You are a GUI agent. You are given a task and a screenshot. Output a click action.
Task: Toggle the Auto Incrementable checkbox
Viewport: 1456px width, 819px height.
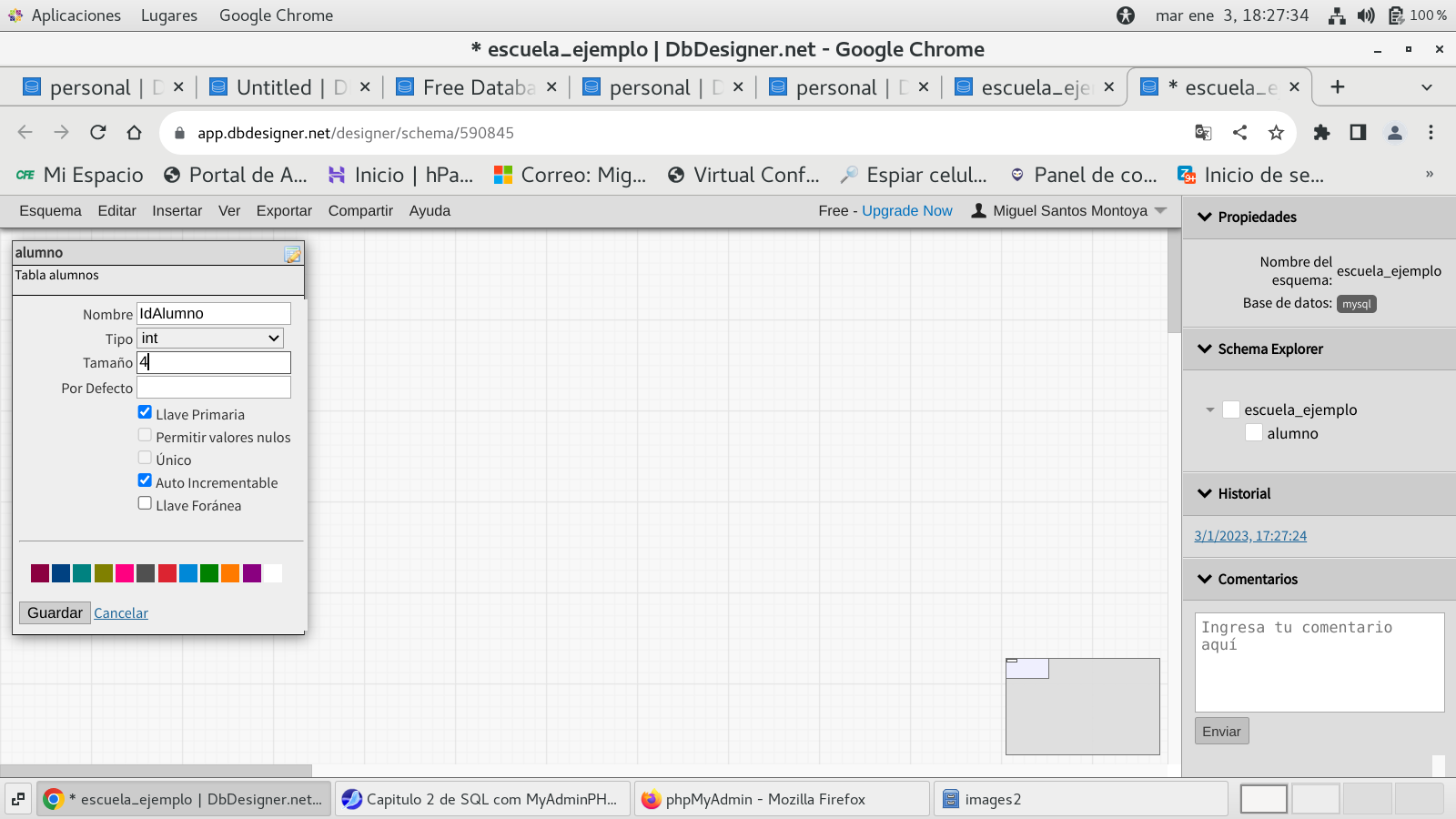pos(145,480)
